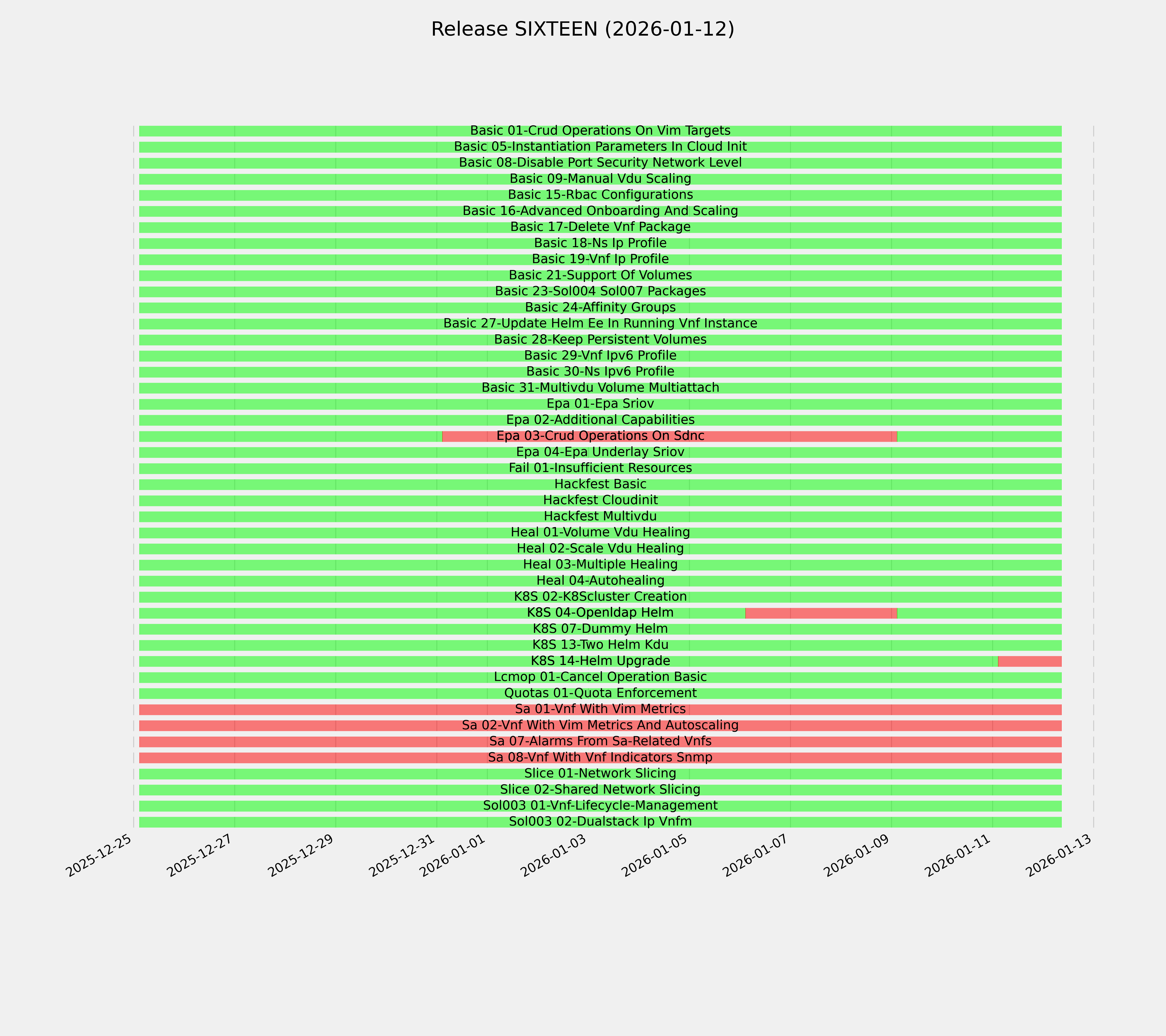This screenshot has height=1036, width=1166.
Task: Select the Fail 01-Insufficient Resources label
Action: pos(600,468)
